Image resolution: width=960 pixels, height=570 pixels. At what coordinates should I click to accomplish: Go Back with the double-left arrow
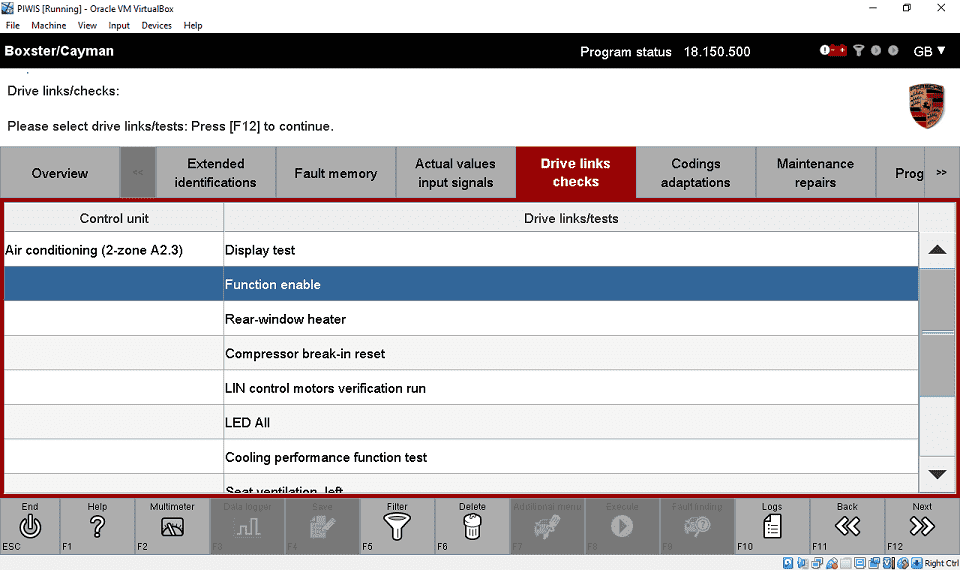click(847, 525)
